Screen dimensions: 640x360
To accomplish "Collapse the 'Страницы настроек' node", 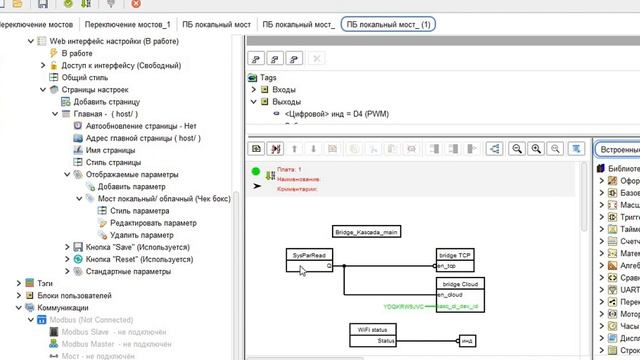I will click(43, 89).
